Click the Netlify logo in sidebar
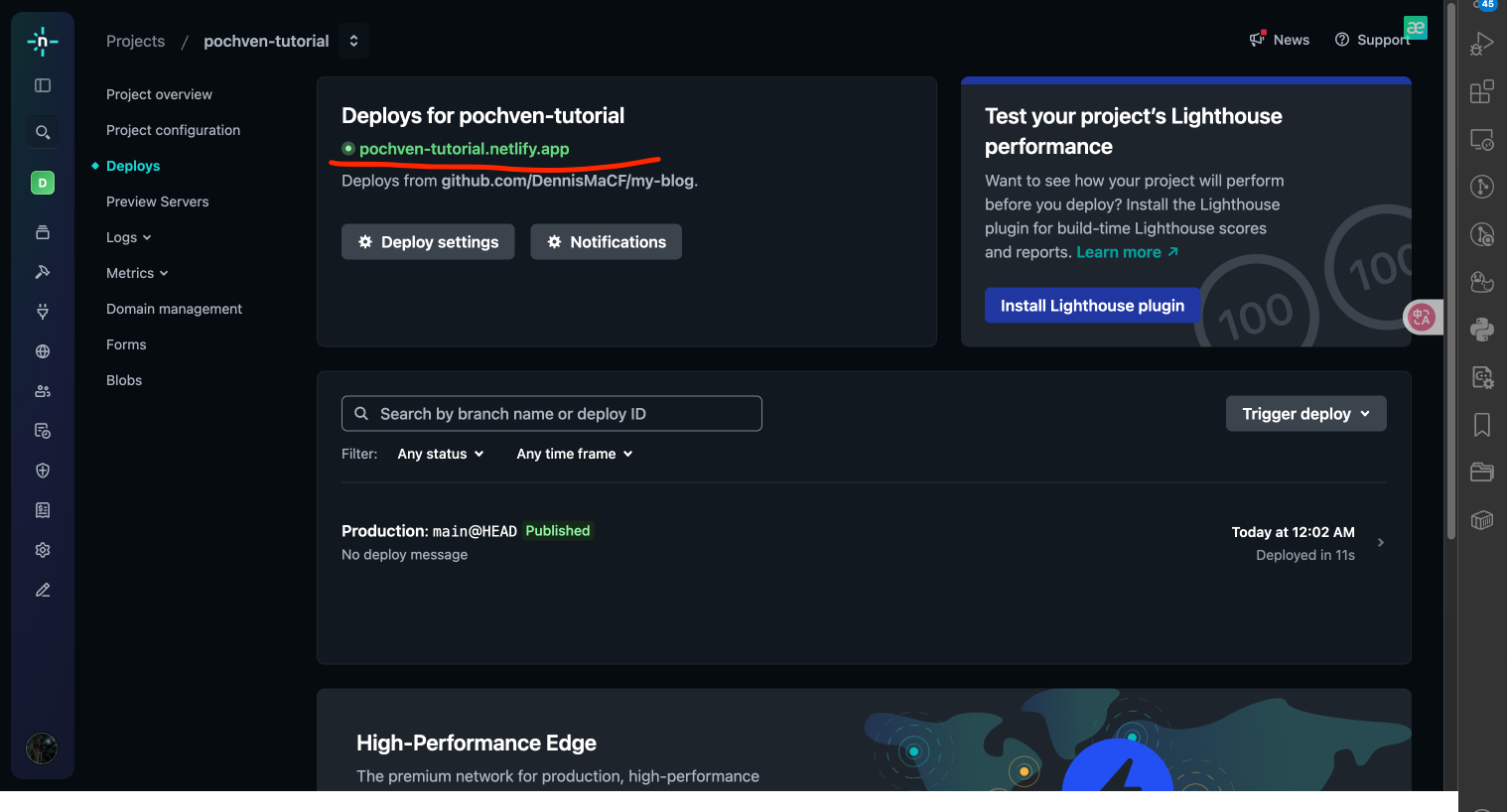 tap(43, 41)
